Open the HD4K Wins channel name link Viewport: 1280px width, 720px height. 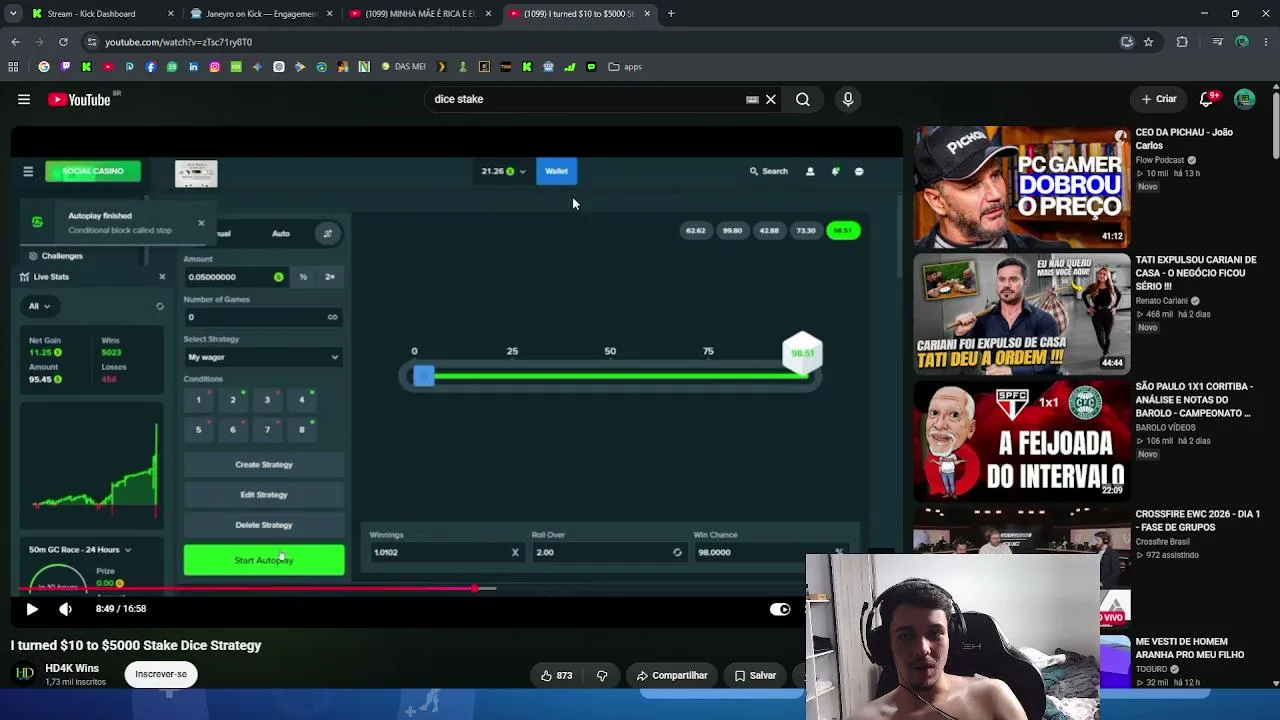72,668
